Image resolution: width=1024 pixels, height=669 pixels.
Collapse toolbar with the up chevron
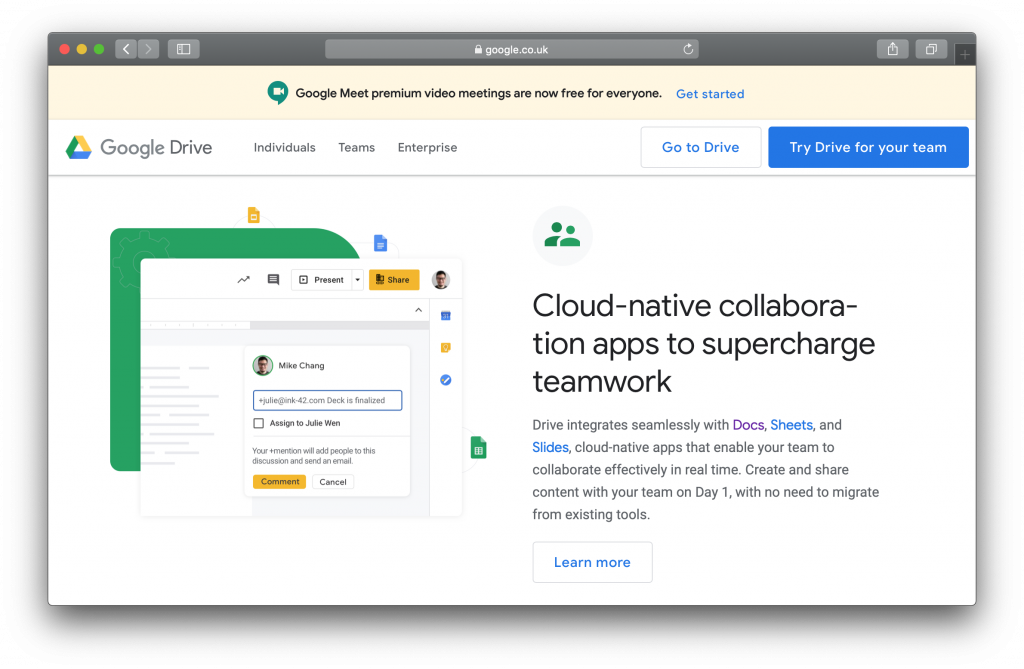419,310
